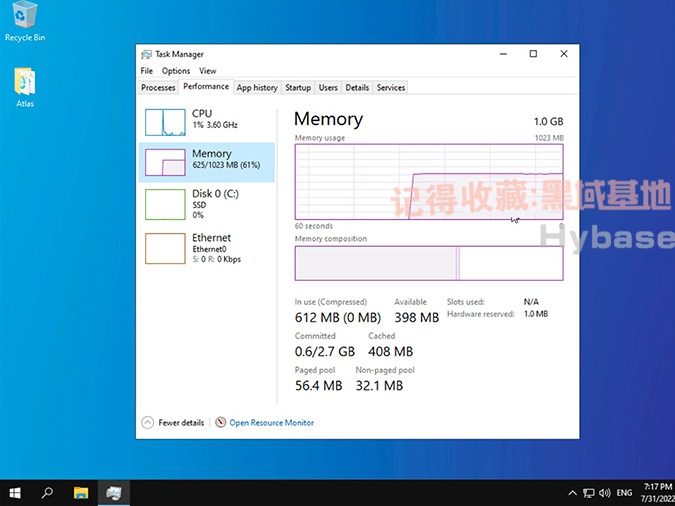Click the 56.4 MB paged pool value
675x506 pixels.
coord(319,385)
